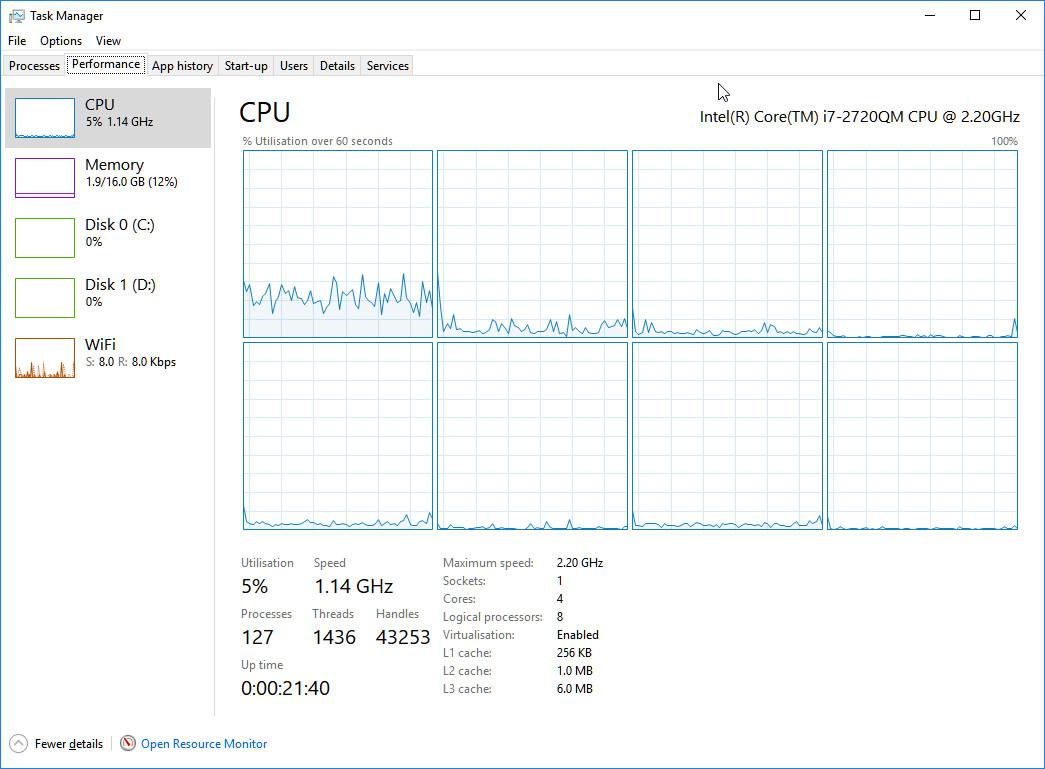Open Resource Monitor link

204,744
